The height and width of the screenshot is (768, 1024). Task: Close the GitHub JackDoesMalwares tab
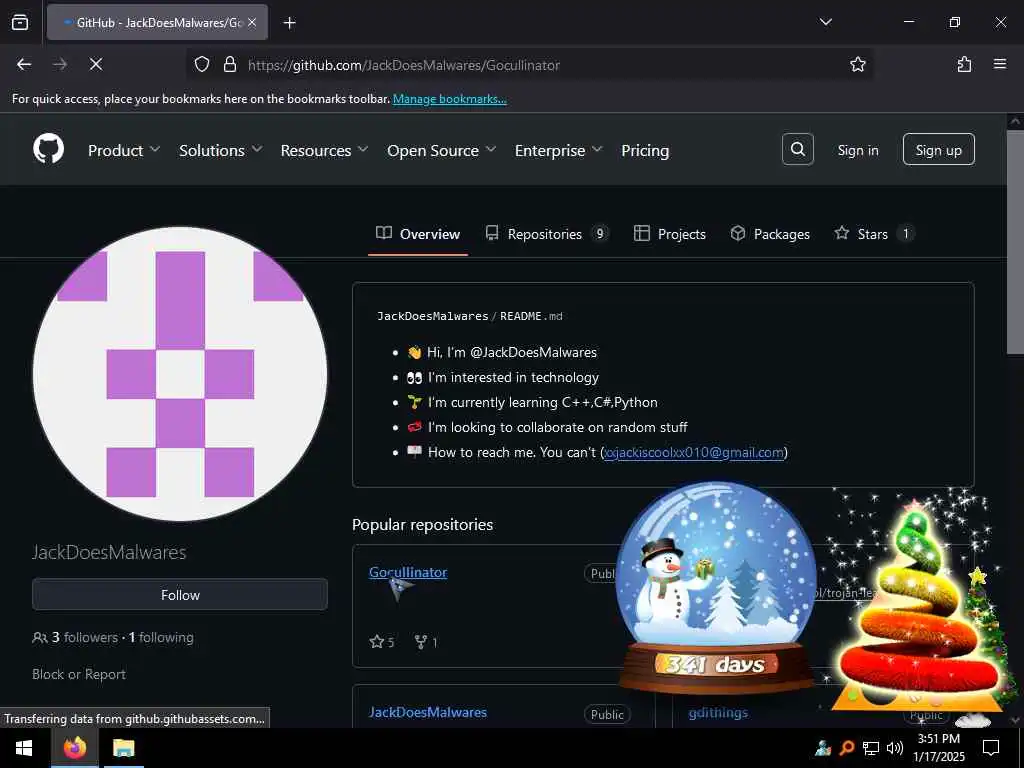tap(252, 22)
